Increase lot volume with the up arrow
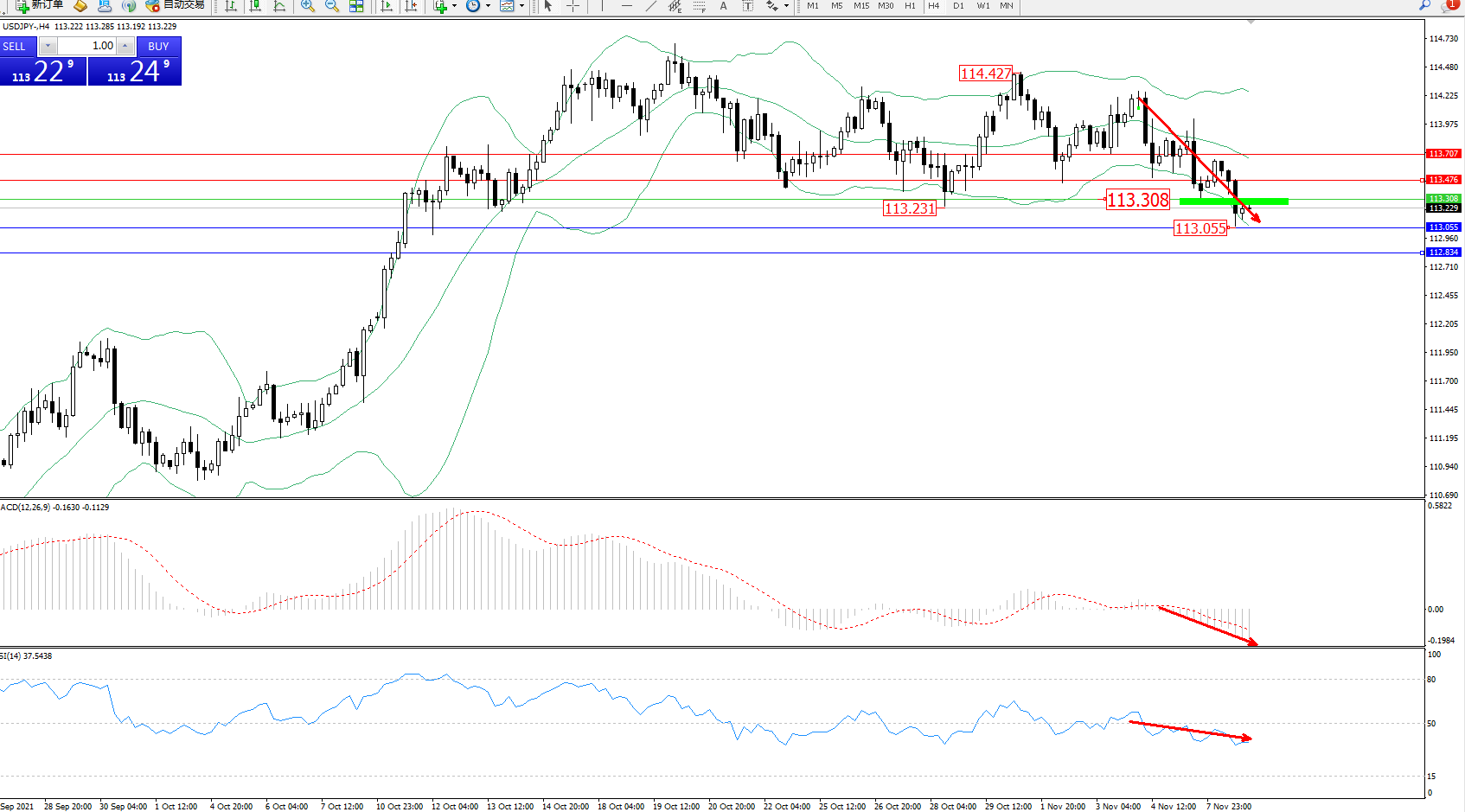This screenshot has height=812, width=1465. pyautogui.click(x=125, y=46)
